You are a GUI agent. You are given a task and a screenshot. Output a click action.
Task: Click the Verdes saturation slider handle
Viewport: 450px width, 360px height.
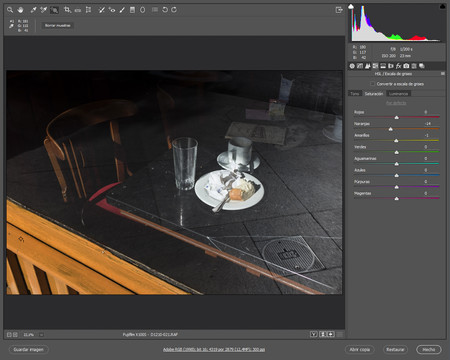pyautogui.click(x=397, y=152)
